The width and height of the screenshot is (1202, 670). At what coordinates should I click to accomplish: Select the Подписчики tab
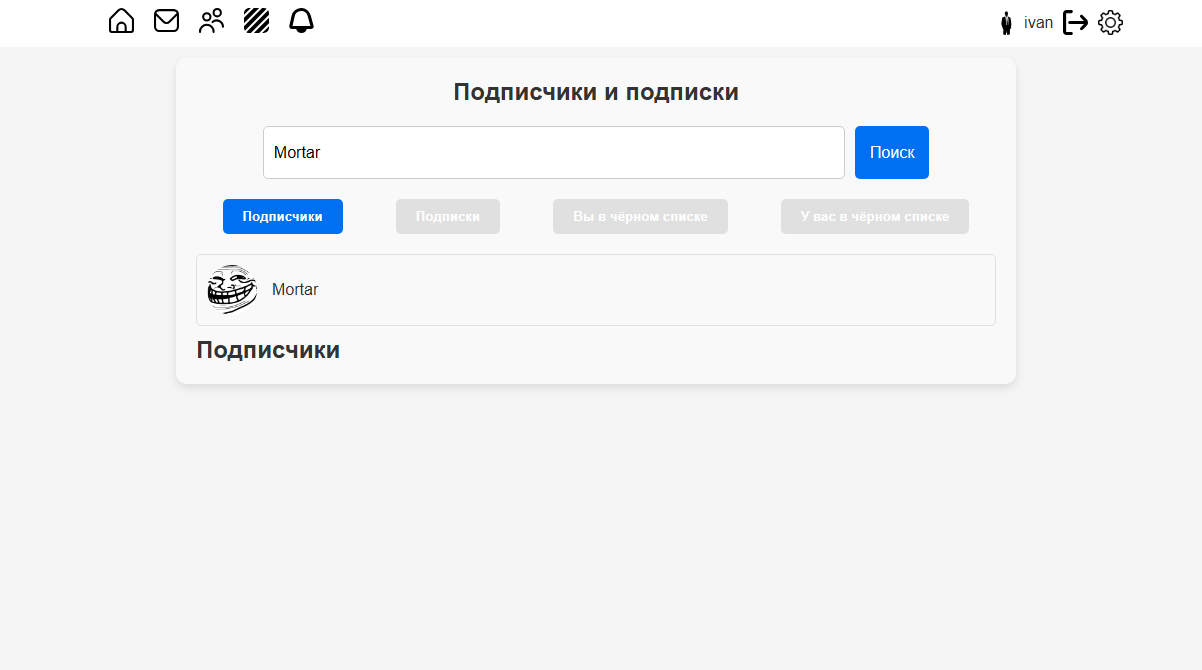[283, 216]
